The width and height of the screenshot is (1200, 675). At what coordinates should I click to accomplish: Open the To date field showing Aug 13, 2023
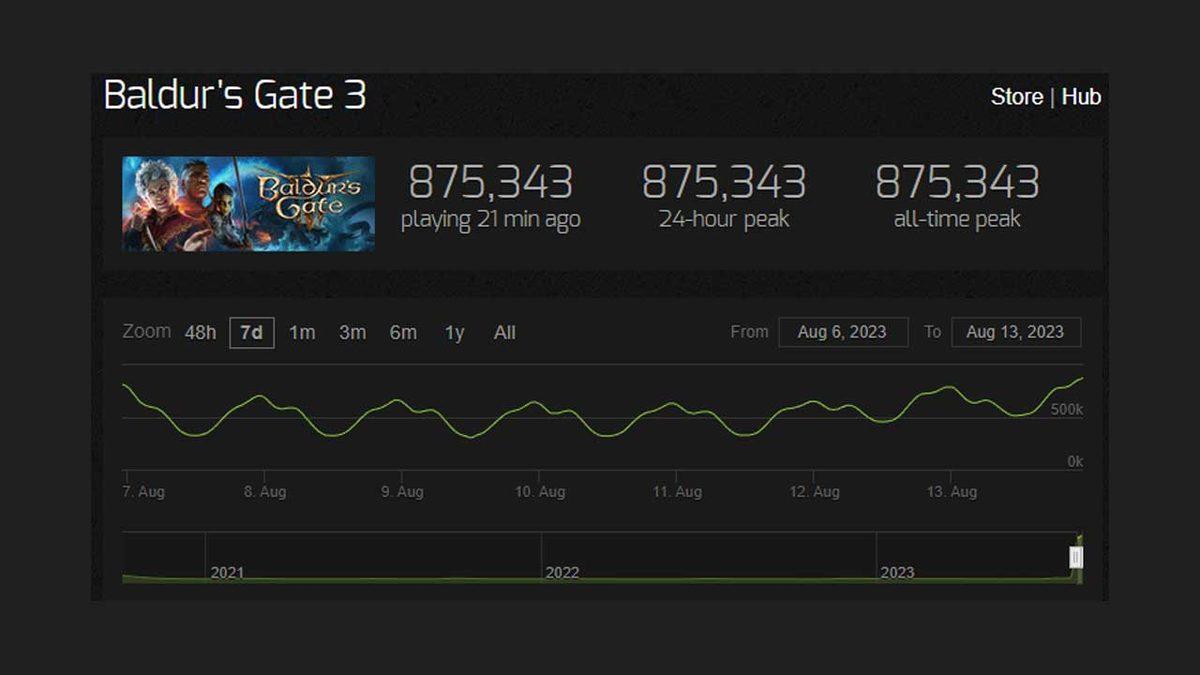pos(1016,332)
